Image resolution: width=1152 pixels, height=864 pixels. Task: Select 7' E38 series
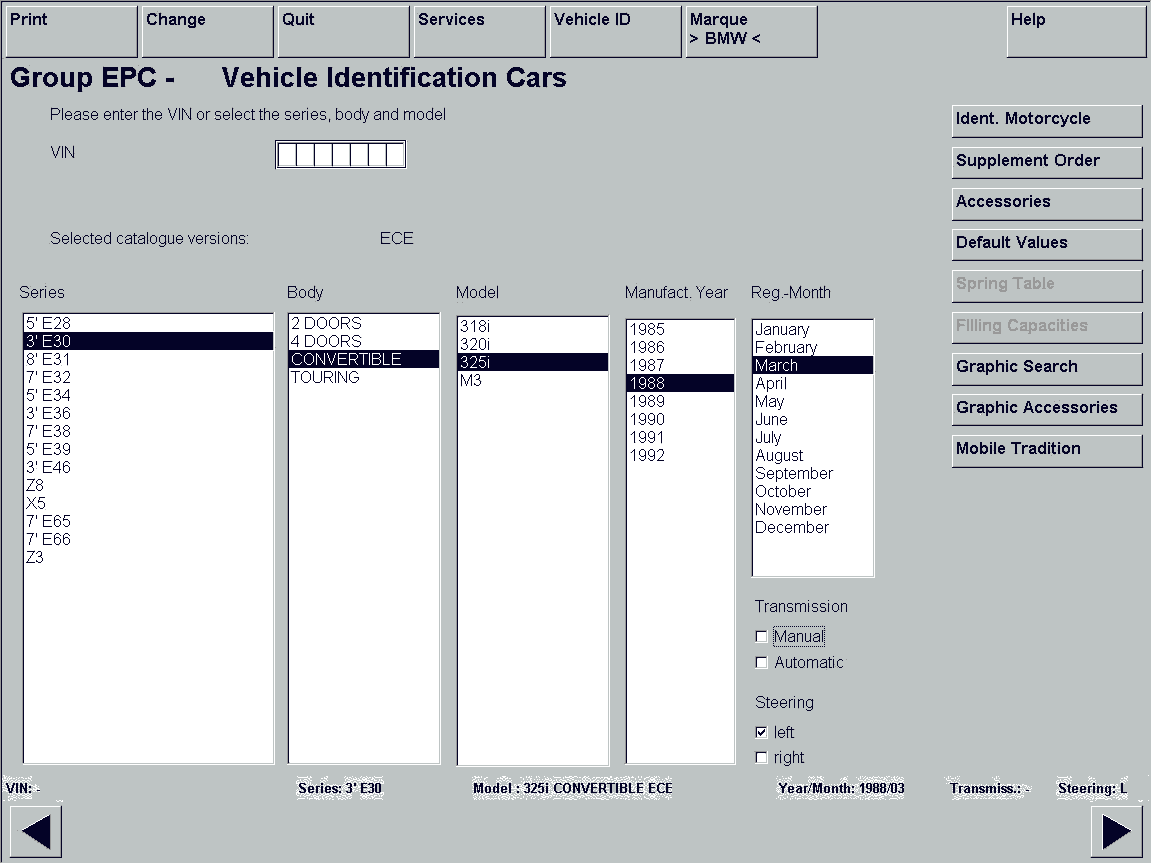pyautogui.click(x=148, y=431)
